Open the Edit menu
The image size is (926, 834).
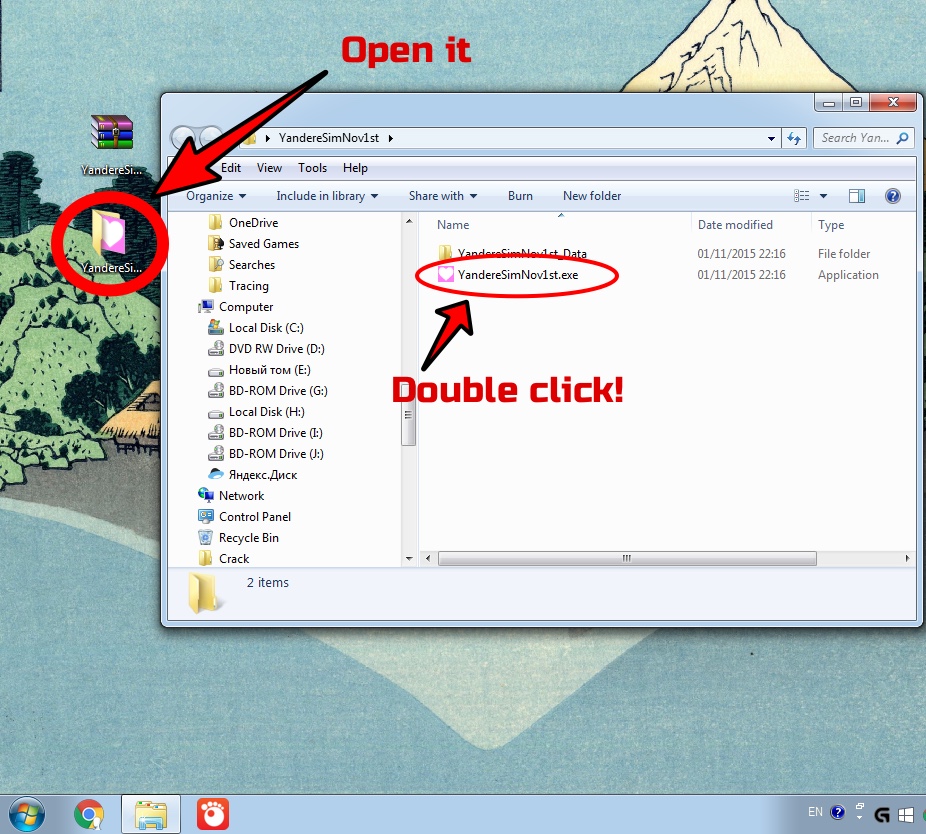pyautogui.click(x=231, y=168)
